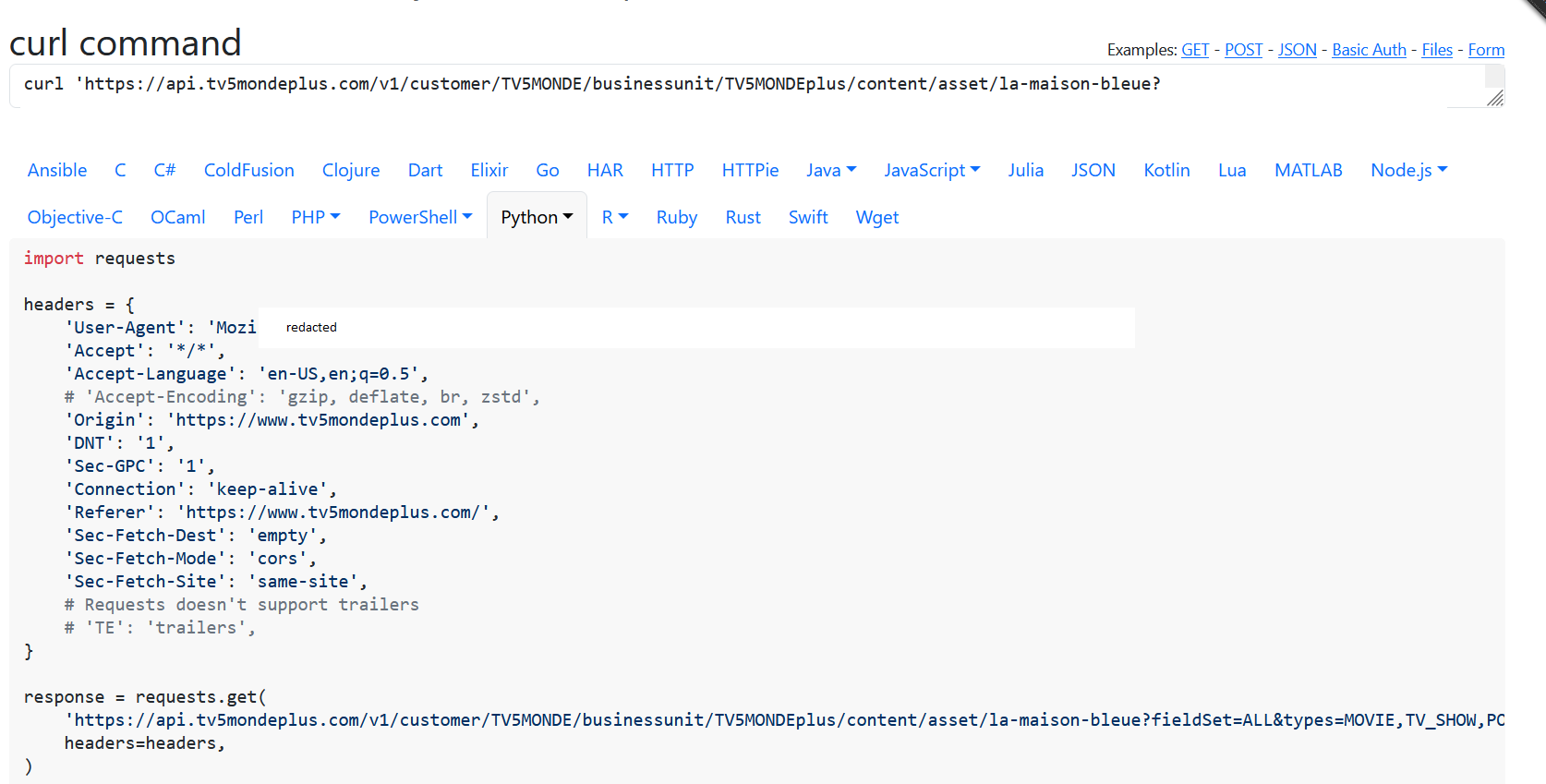This screenshot has height=784, width=1546.
Task: Switch to the HTTPie tab
Action: 750,170
